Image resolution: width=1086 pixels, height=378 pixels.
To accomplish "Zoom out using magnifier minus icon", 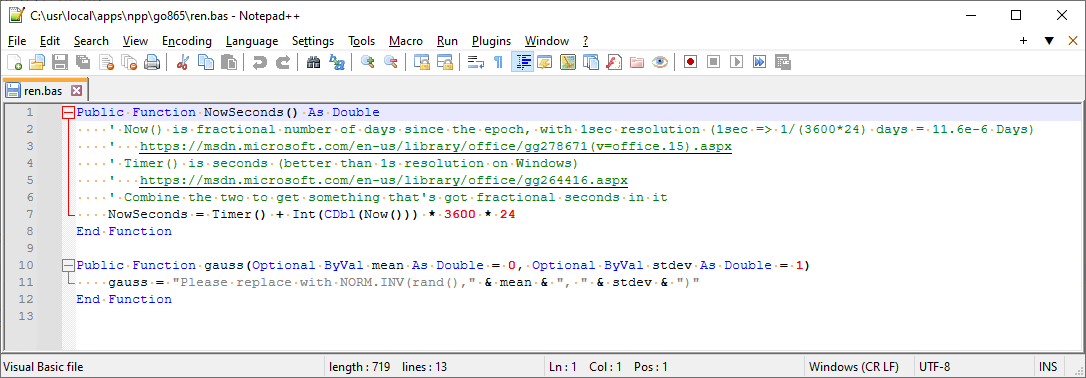I will point(390,62).
